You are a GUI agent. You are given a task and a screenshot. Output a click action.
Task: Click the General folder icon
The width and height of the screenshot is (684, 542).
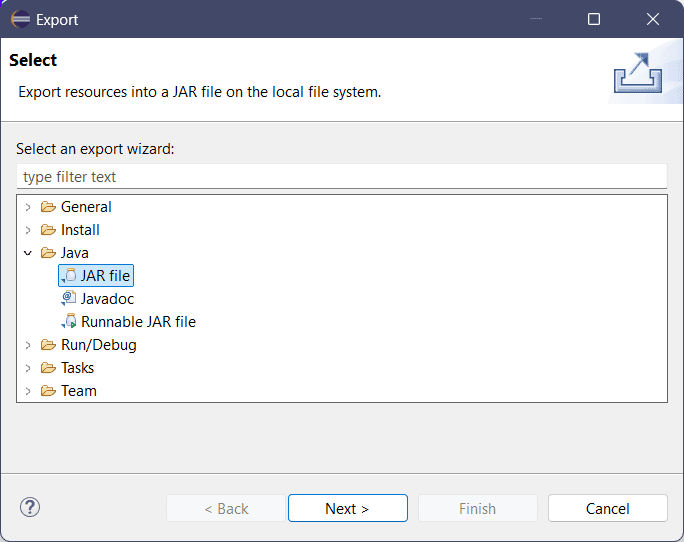48,207
